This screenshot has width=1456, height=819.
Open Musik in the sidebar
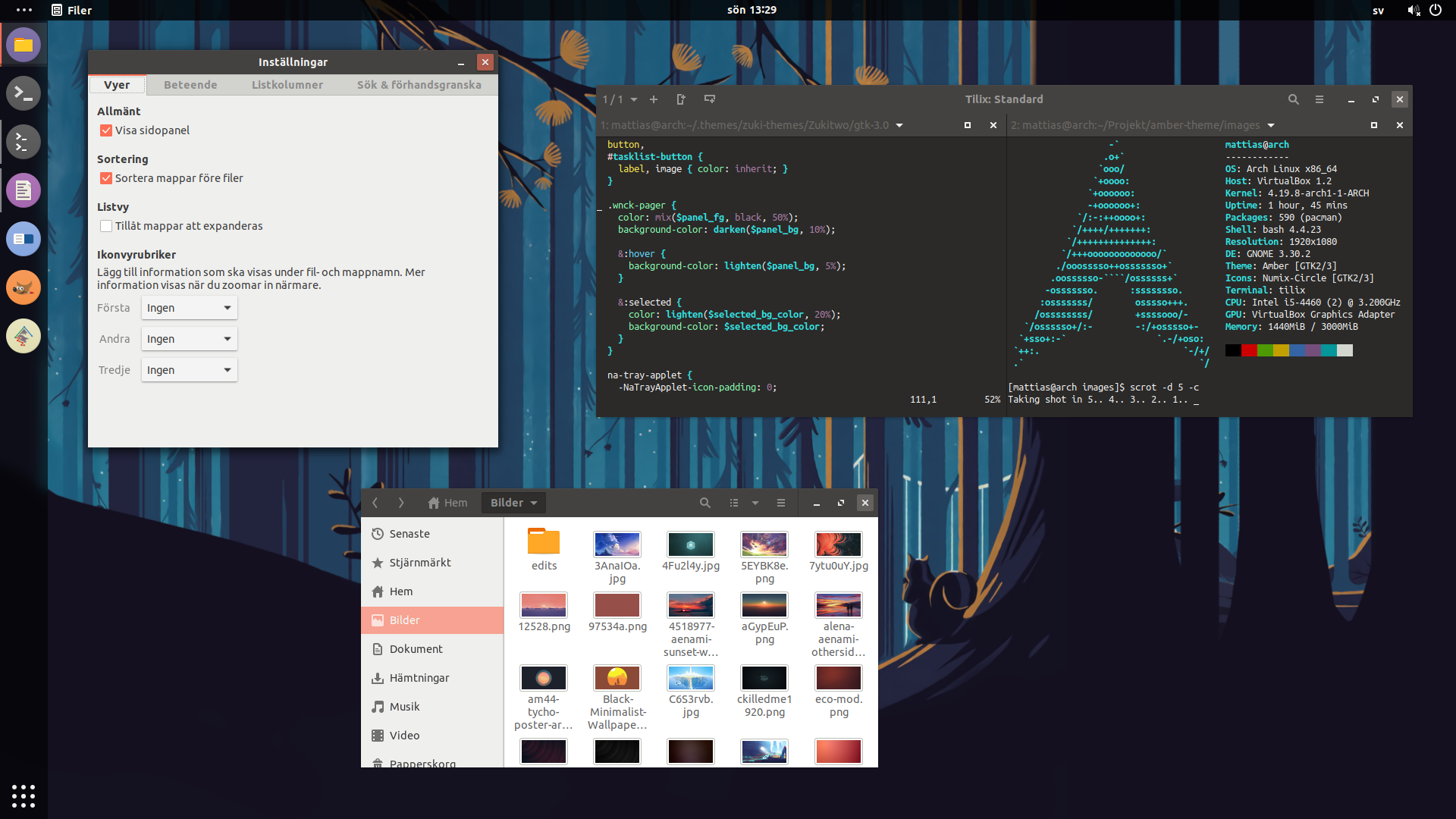tap(432, 707)
